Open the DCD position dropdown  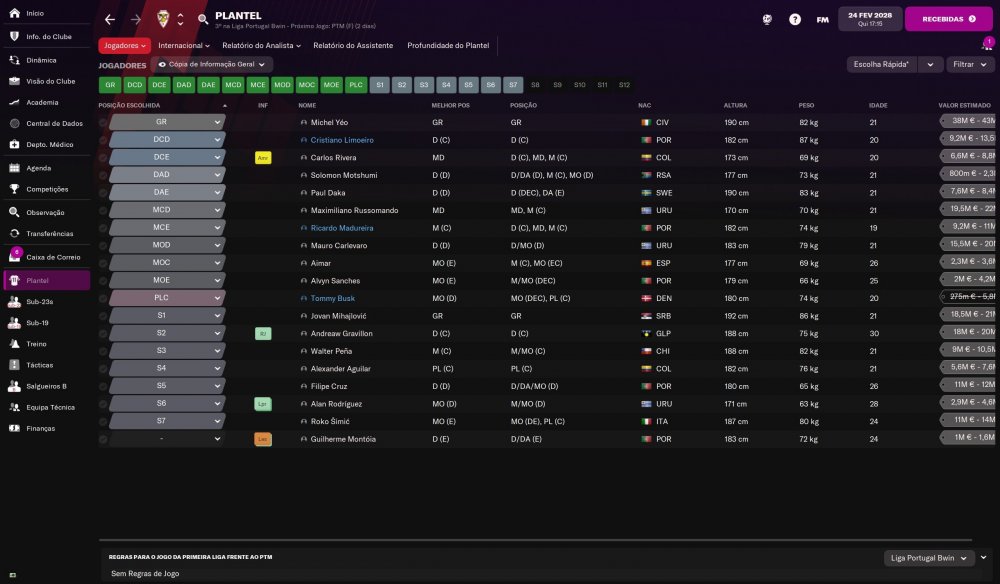(167, 139)
